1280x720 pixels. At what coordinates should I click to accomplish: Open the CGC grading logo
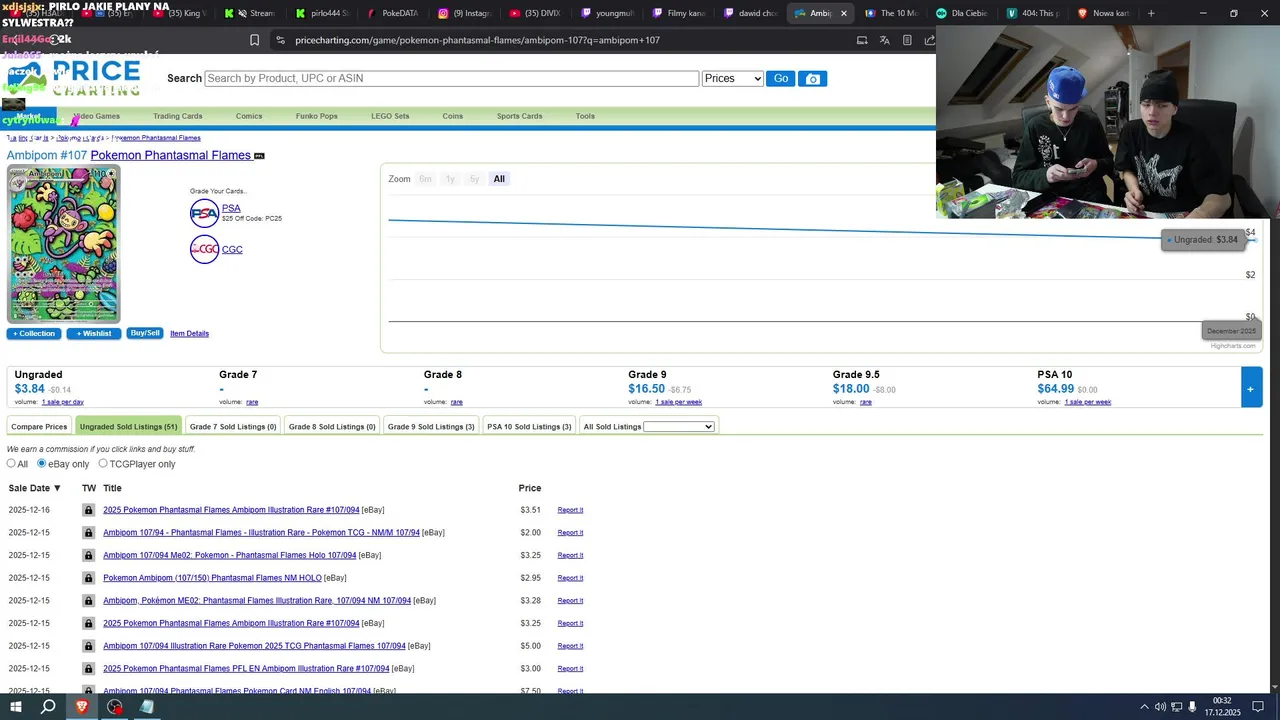coord(204,249)
